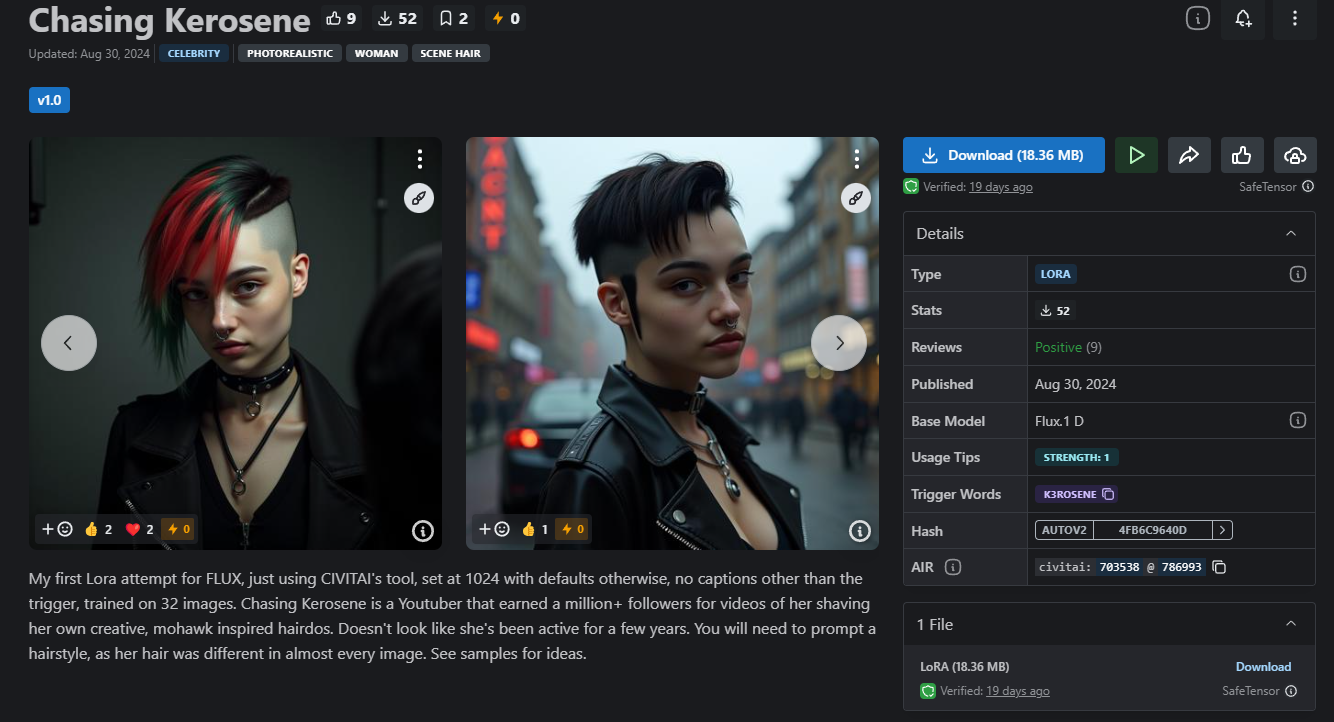Click the bookmark count badge showing 2
This screenshot has width=1334, height=722.
tap(454, 18)
